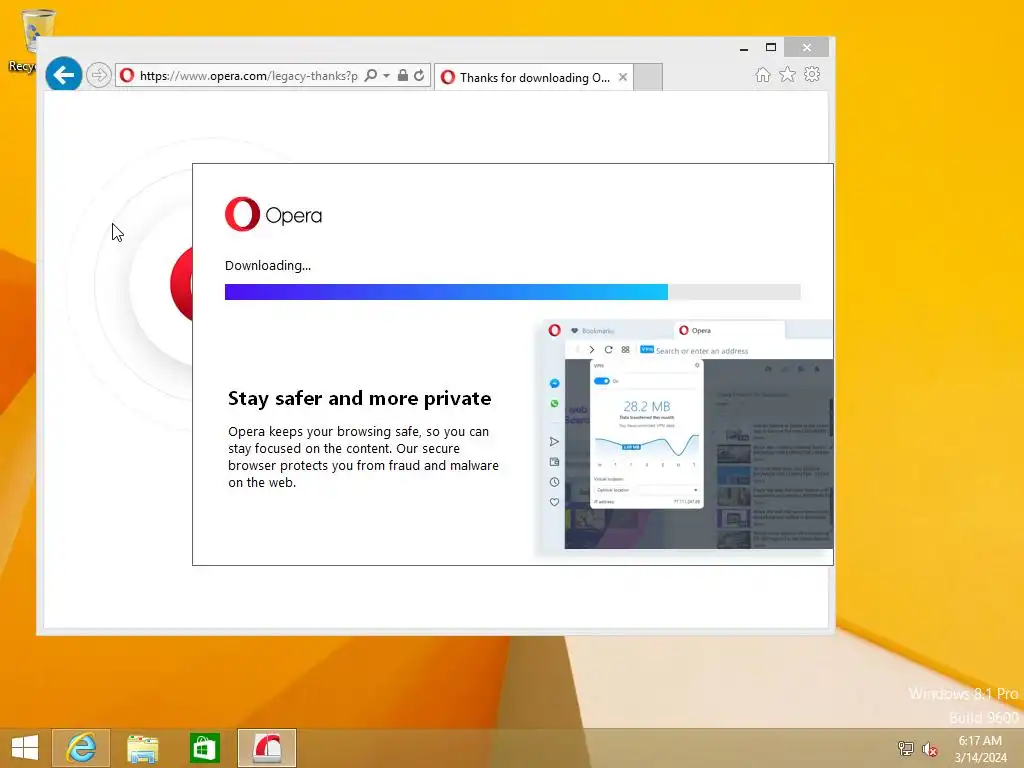
Task: Click the Opera logo in installer dialog
Action: click(273, 214)
